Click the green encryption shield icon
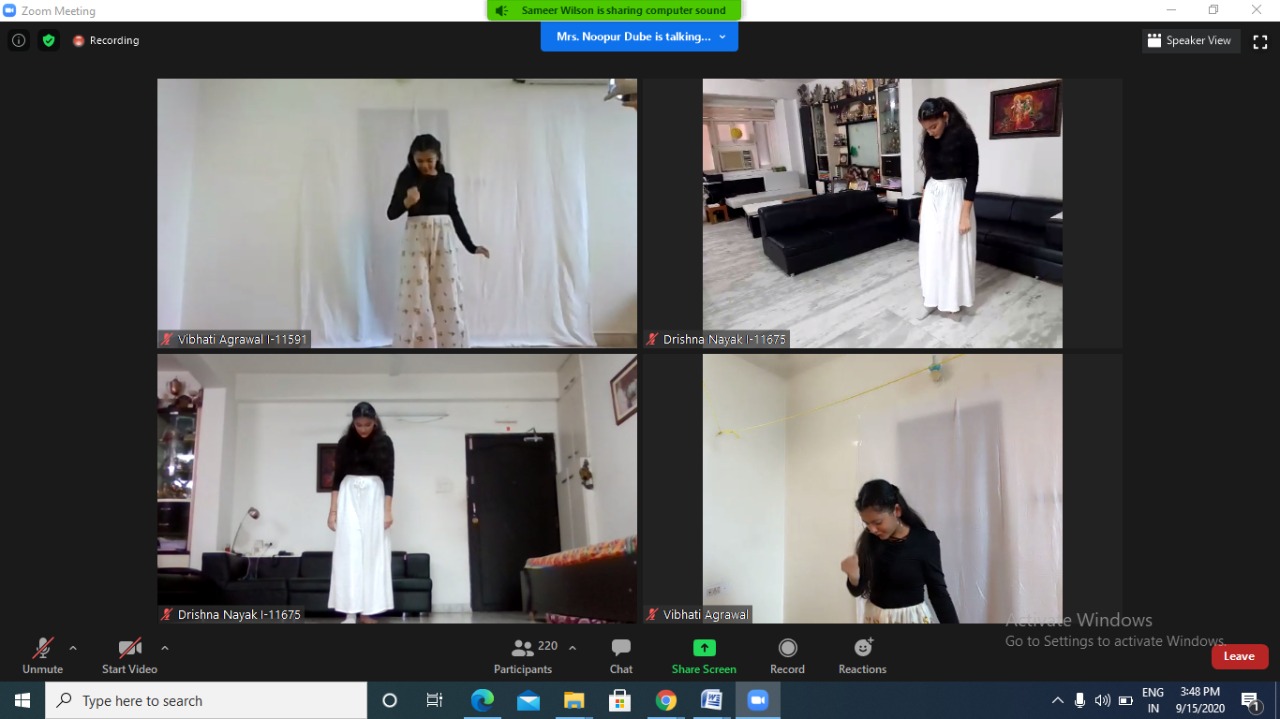This screenshot has height=719, width=1280. [49, 40]
